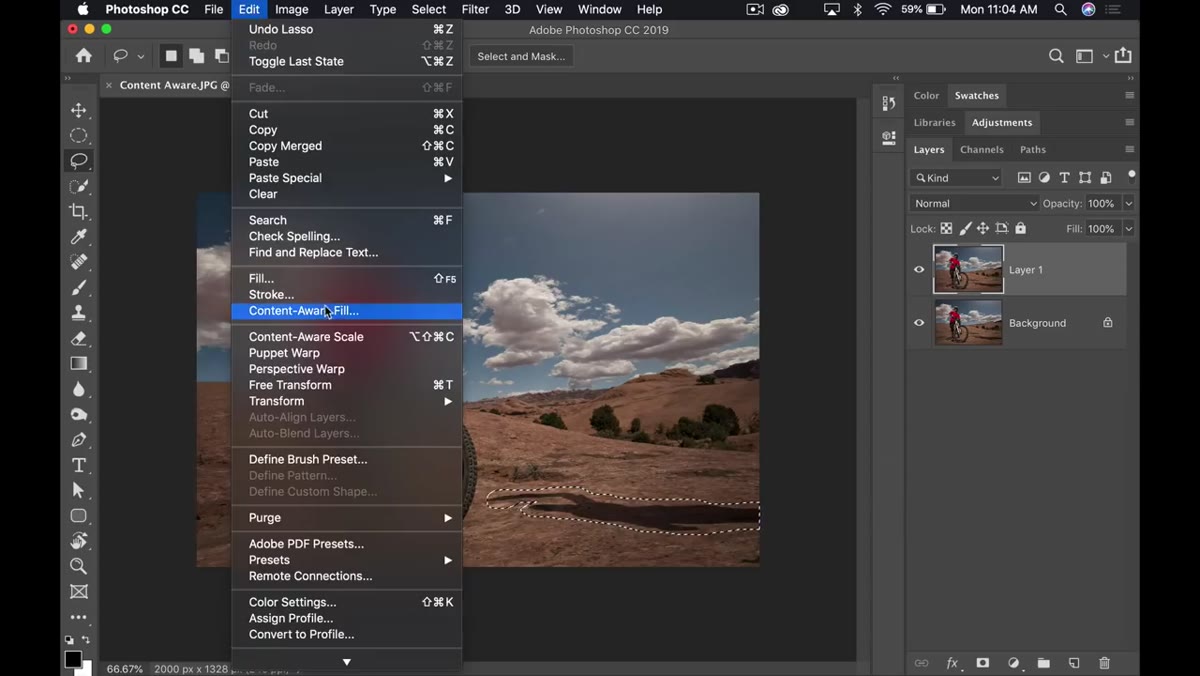Toggle layer filtering on/off switch
1200x676 pixels.
pyautogui.click(x=1131, y=175)
